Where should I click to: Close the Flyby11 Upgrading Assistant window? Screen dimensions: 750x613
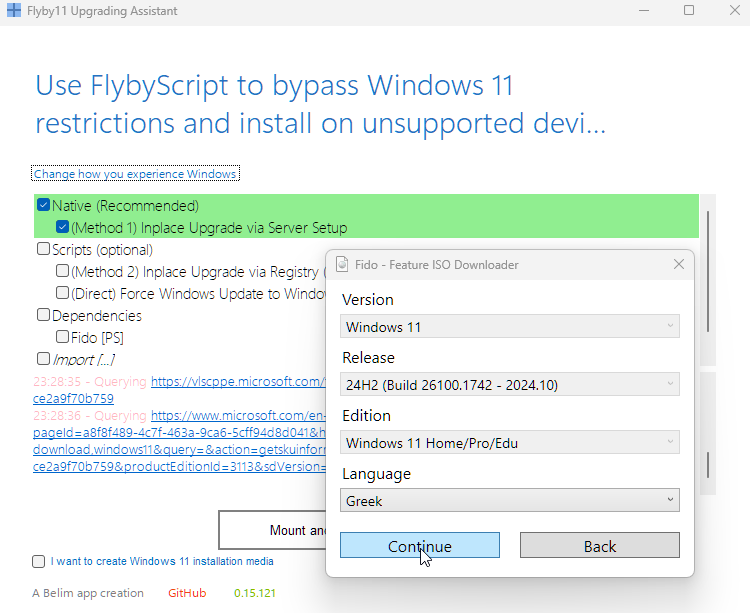coord(735,10)
